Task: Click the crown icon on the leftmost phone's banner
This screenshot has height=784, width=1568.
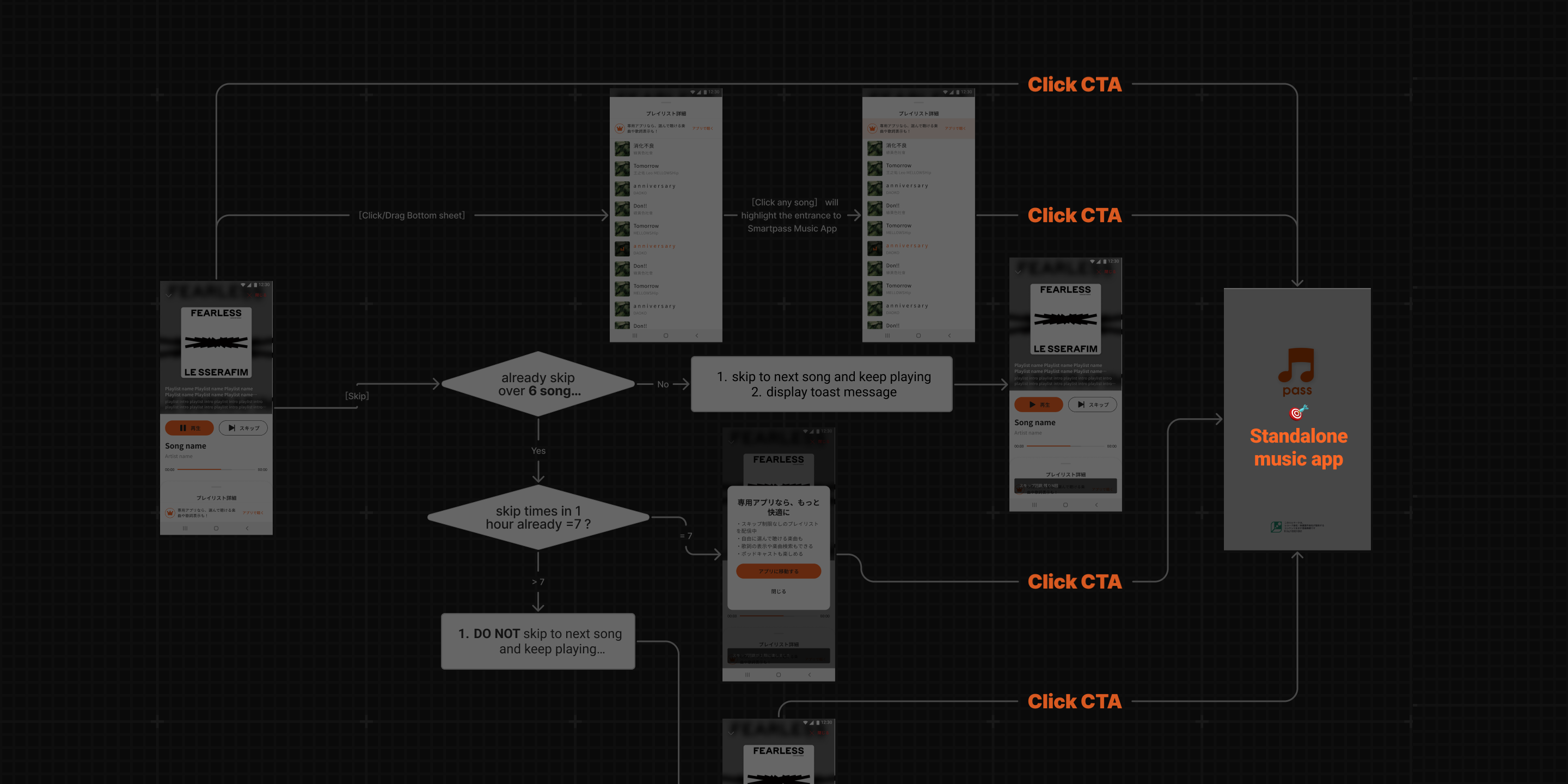Action: (170, 512)
